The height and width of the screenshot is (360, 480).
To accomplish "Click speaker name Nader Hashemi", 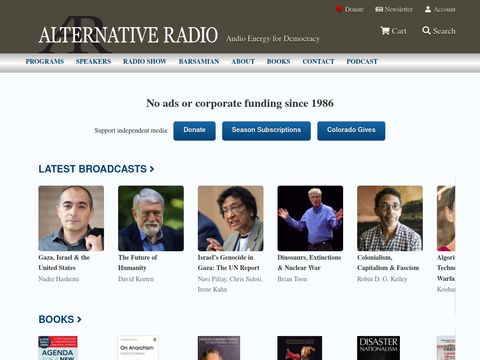I will [x=59, y=279].
